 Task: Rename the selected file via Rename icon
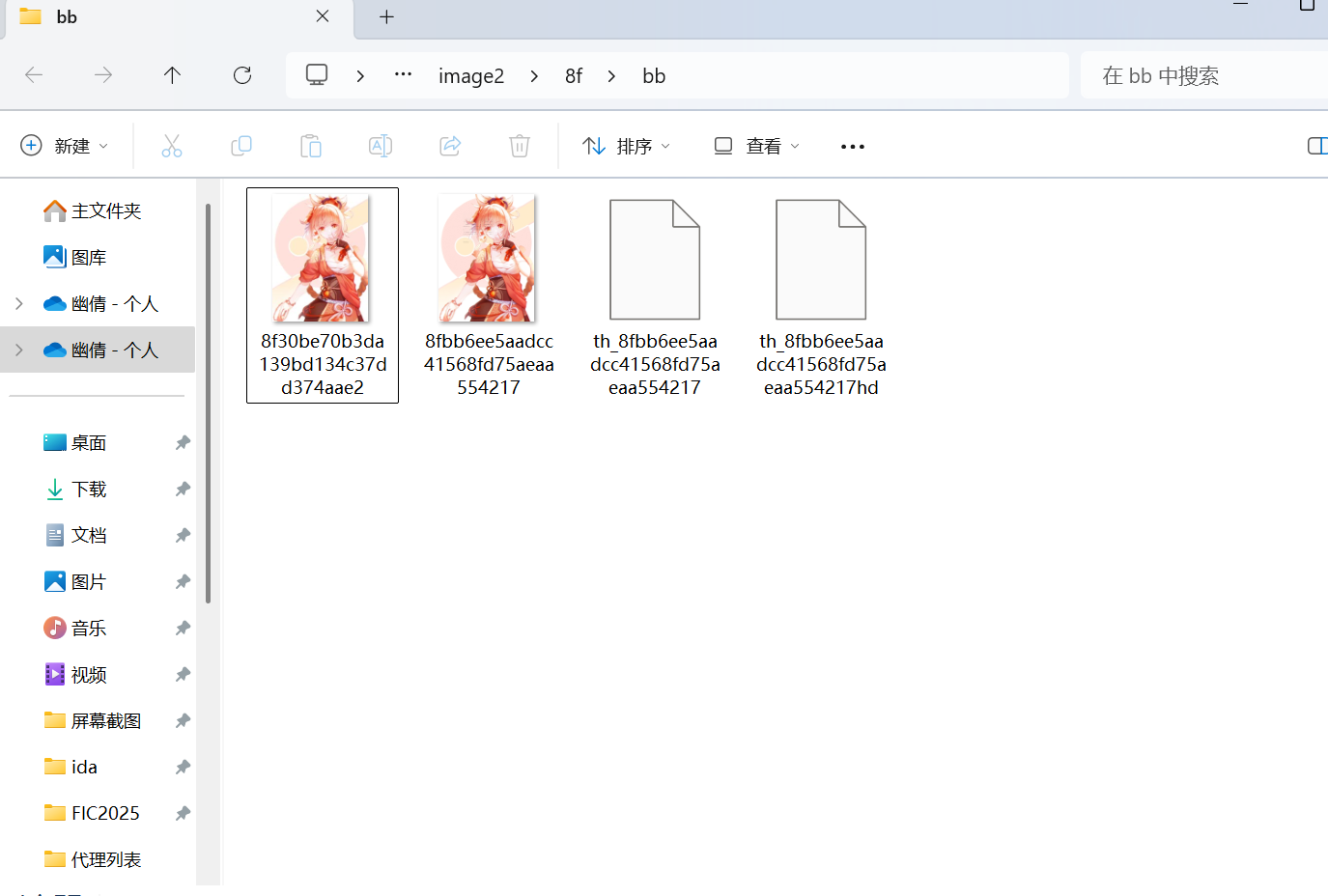pyautogui.click(x=380, y=146)
